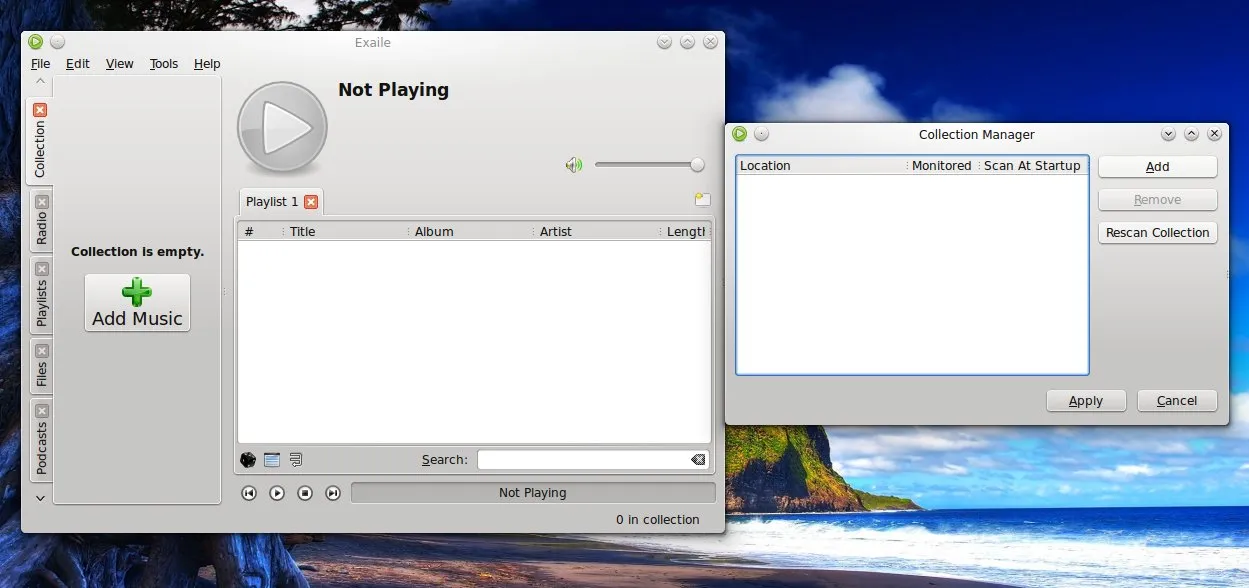
Task: Click the green plus Add Music button
Action: [x=137, y=303]
